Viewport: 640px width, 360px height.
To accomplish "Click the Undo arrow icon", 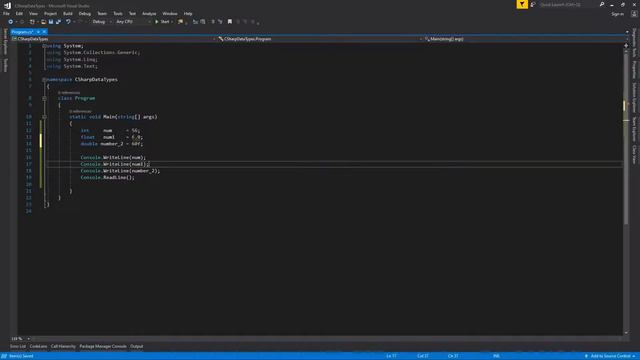I will [68, 22].
